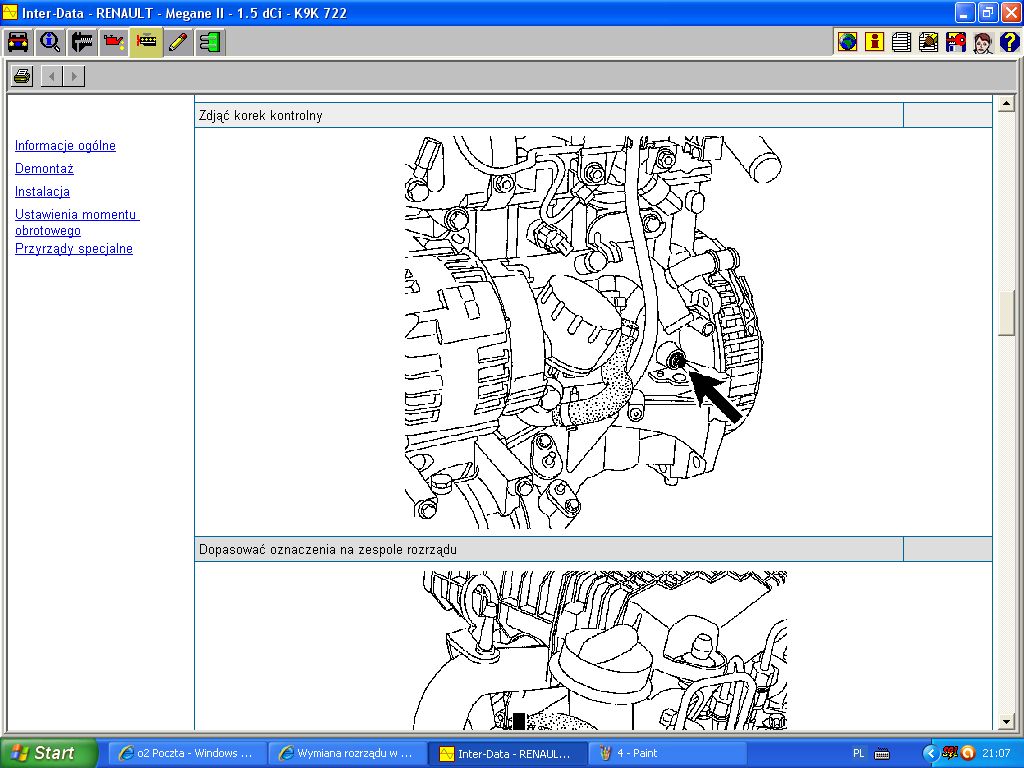The image size is (1024, 768).
Task: Open the Instalacja section link
Action: tap(42, 191)
